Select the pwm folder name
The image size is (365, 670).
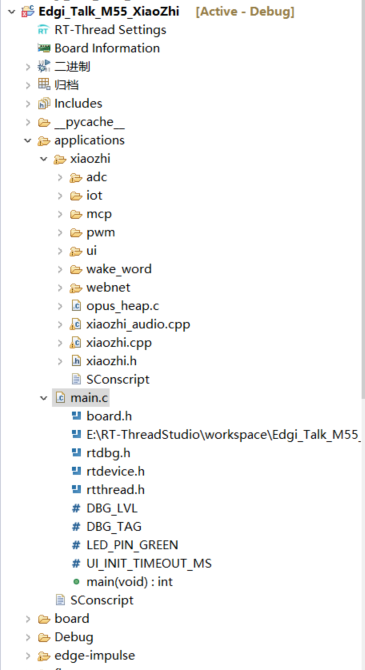100,232
